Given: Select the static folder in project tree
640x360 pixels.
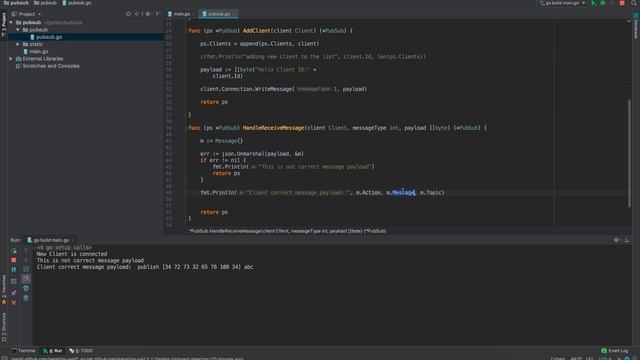Looking at the screenshot, I should [x=36, y=44].
